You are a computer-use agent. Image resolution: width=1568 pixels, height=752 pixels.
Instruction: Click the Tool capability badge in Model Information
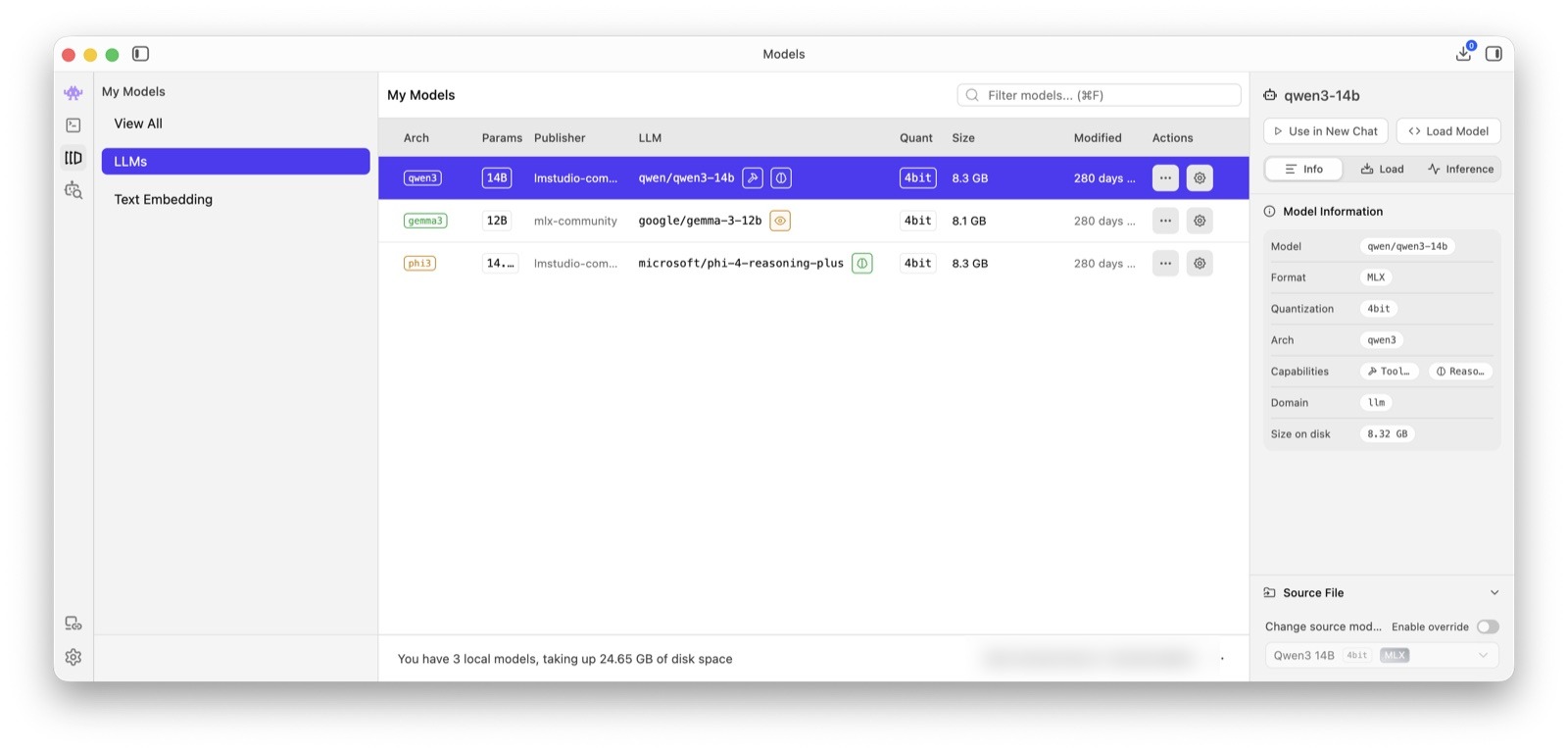(x=1390, y=372)
